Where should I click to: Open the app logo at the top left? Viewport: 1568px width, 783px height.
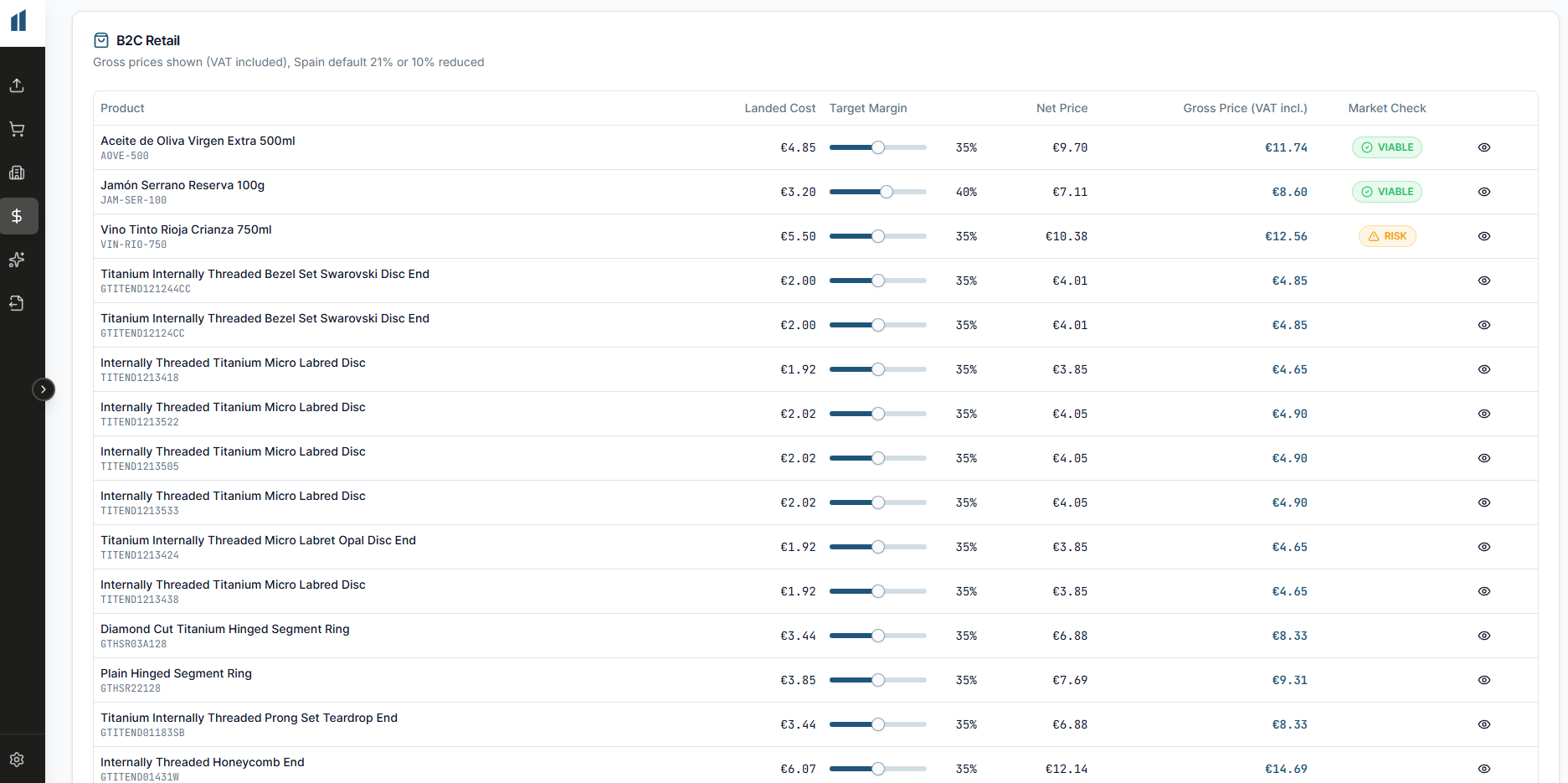(x=18, y=20)
